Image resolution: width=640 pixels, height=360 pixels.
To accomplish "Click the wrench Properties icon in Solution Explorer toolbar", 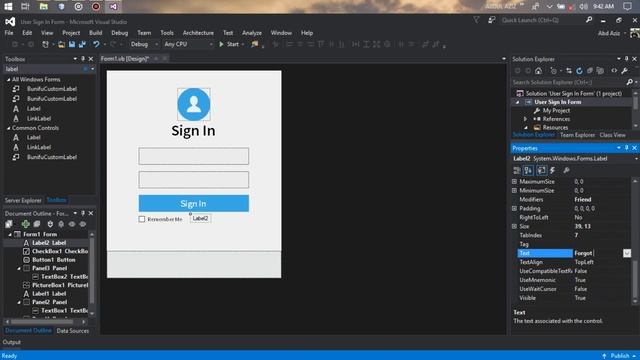I will [624, 71].
